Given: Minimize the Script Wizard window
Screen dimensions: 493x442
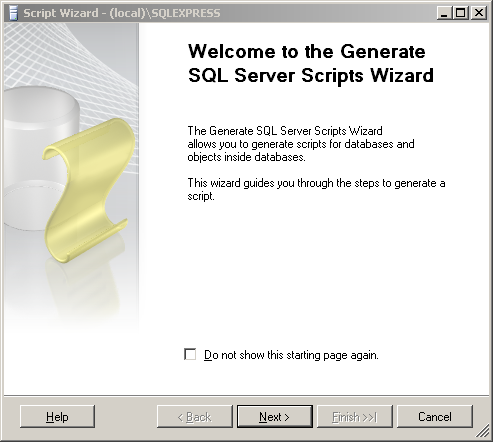Looking at the screenshot, I should click(444, 13).
